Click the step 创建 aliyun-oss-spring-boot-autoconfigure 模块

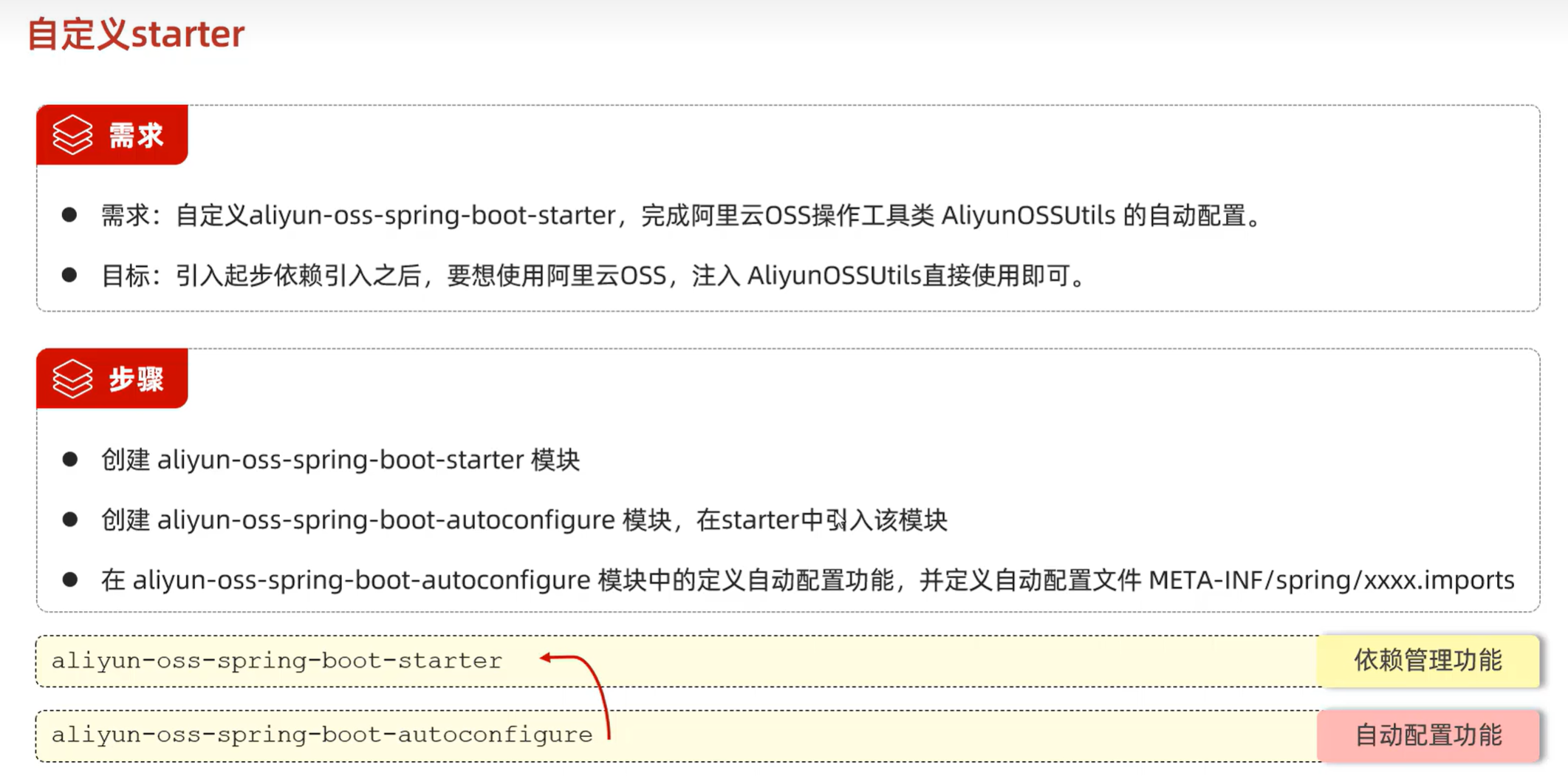[x=524, y=520]
